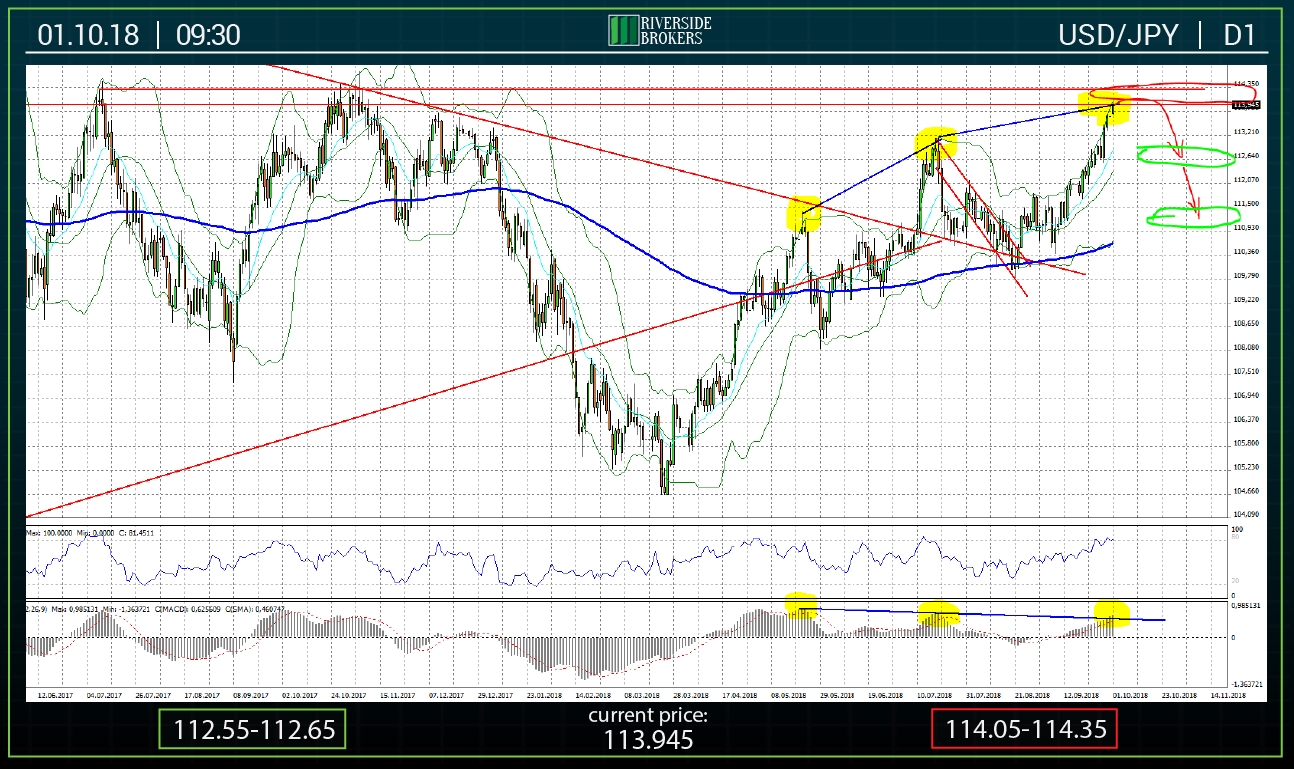Click the 17.08.2017 date axis label
The height and width of the screenshot is (769, 1294).
pos(203,694)
